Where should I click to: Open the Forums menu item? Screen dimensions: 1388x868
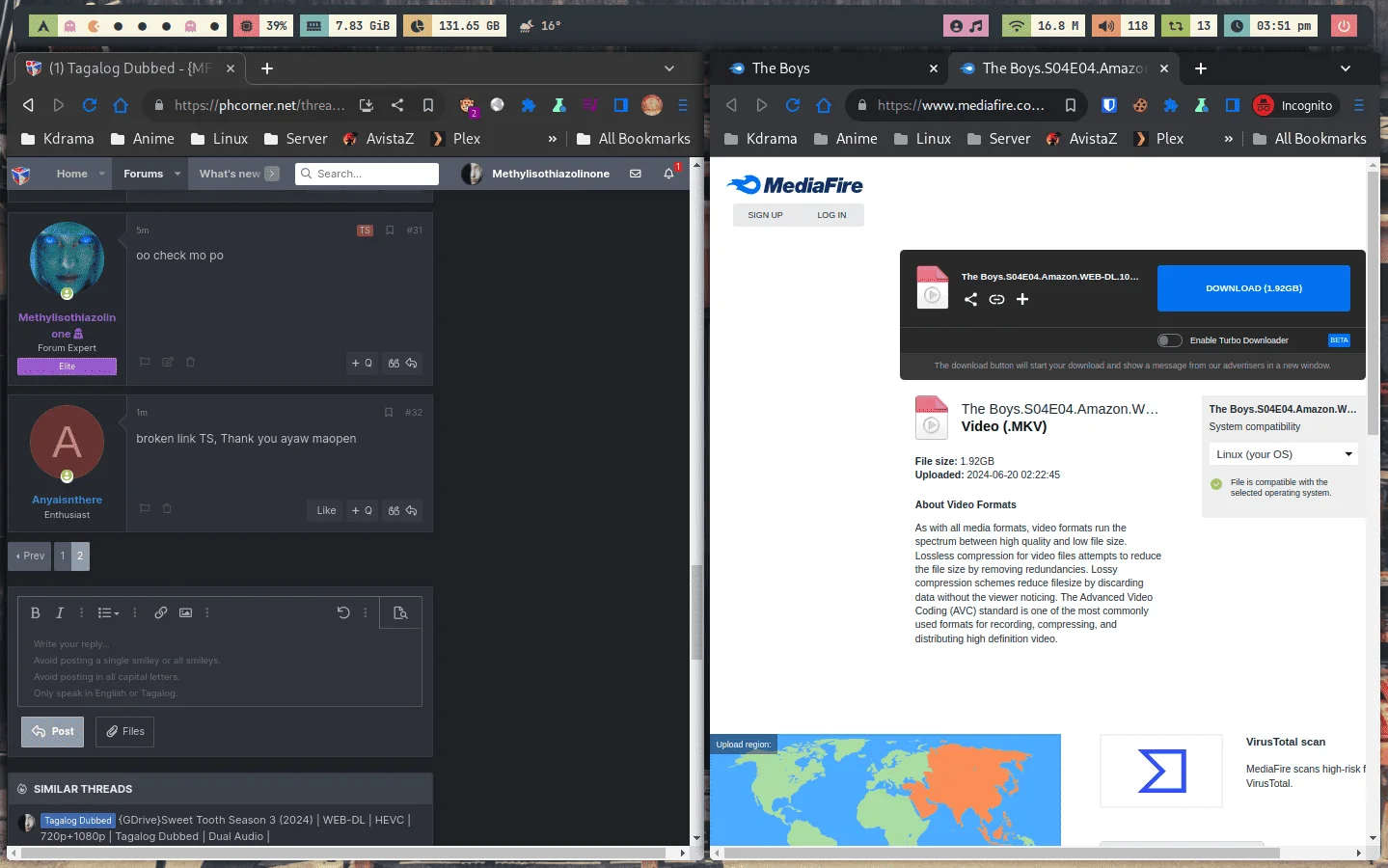144,174
